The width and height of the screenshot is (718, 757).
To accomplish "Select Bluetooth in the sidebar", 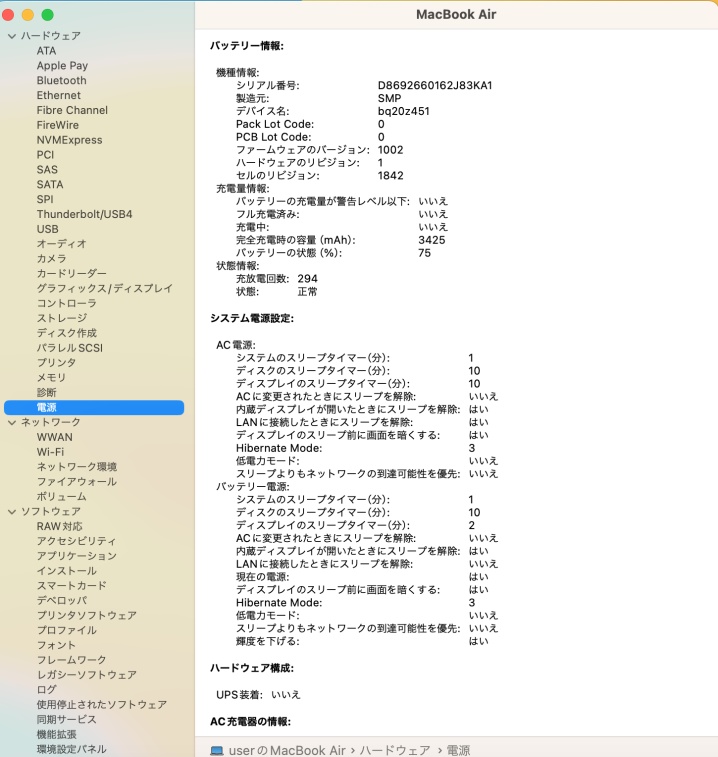I will pyautogui.click(x=61, y=80).
